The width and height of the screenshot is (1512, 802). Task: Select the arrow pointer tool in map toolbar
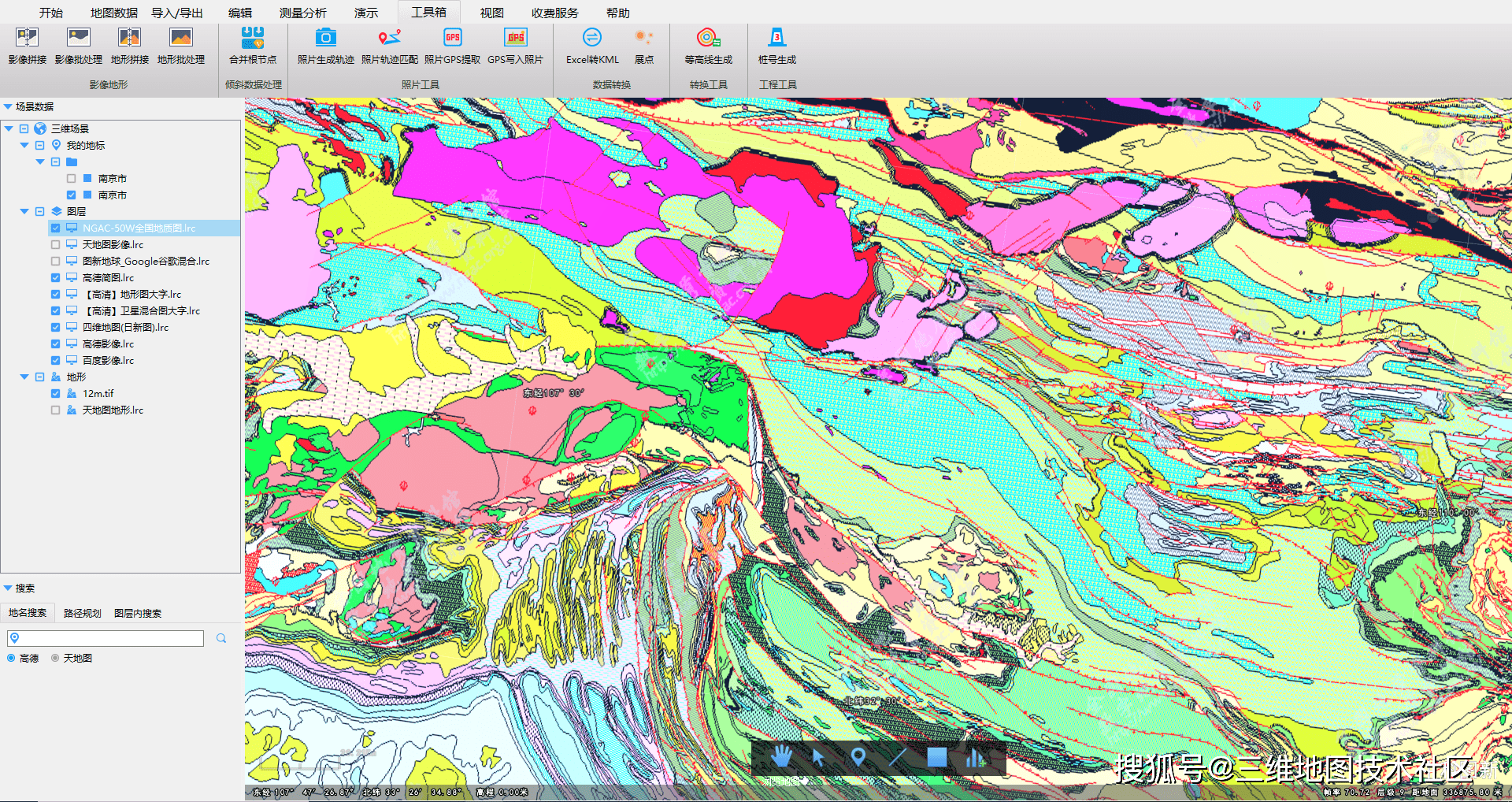[x=819, y=757]
